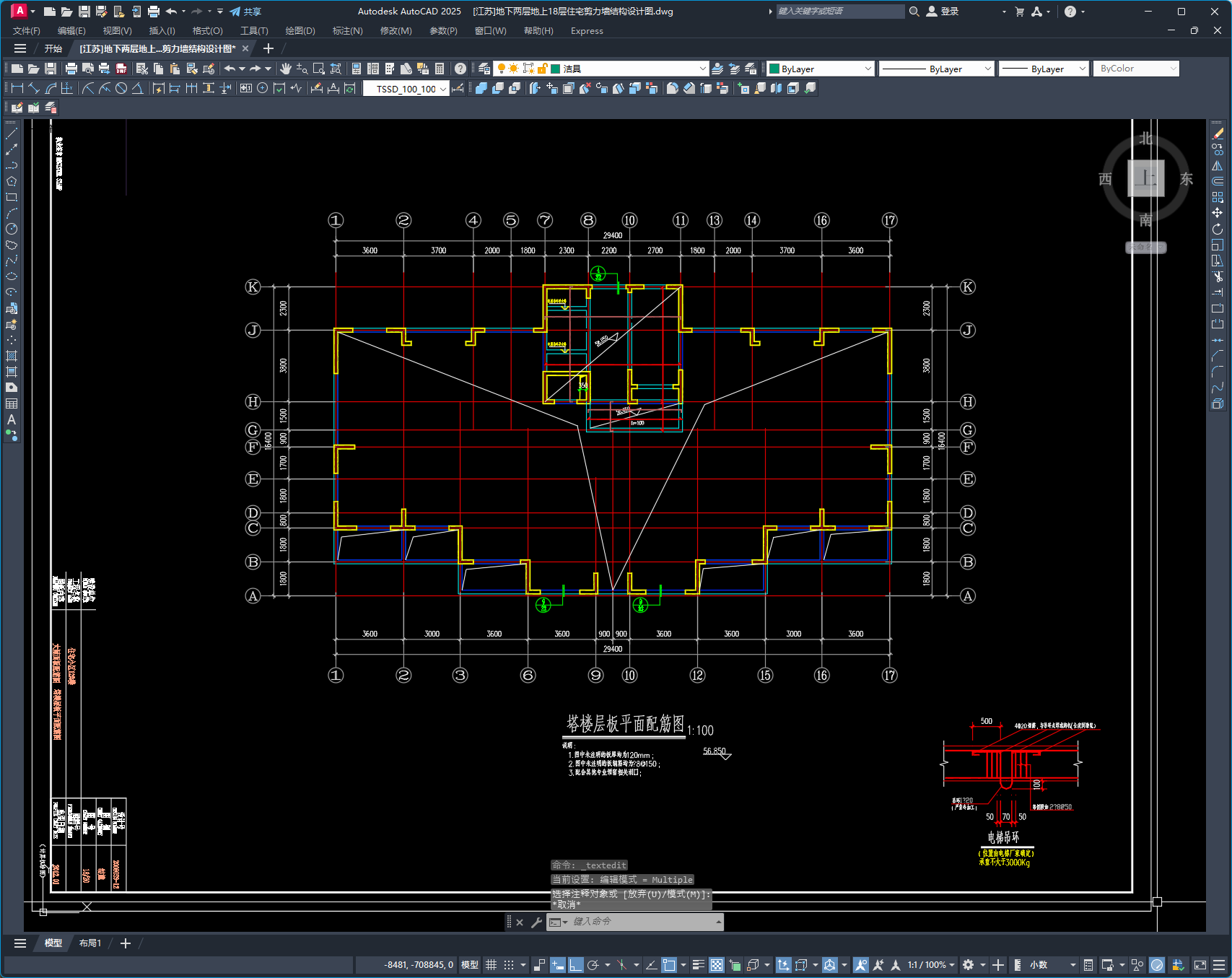Screen dimensions: 1232x978
Task: Open the 标注(N) menu
Action: 347,31
